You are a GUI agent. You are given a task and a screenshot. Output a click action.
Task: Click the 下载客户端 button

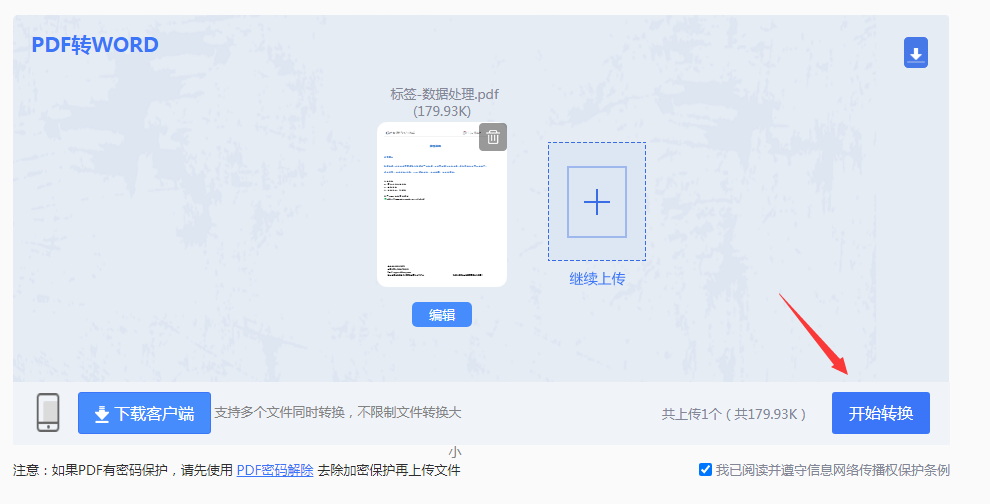pyautogui.click(x=145, y=413)
